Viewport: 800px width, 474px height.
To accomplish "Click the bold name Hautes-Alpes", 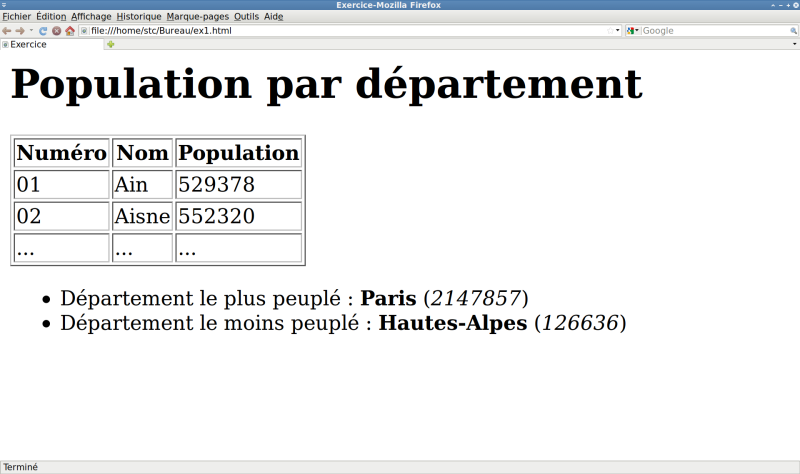I will coord(453,323).
